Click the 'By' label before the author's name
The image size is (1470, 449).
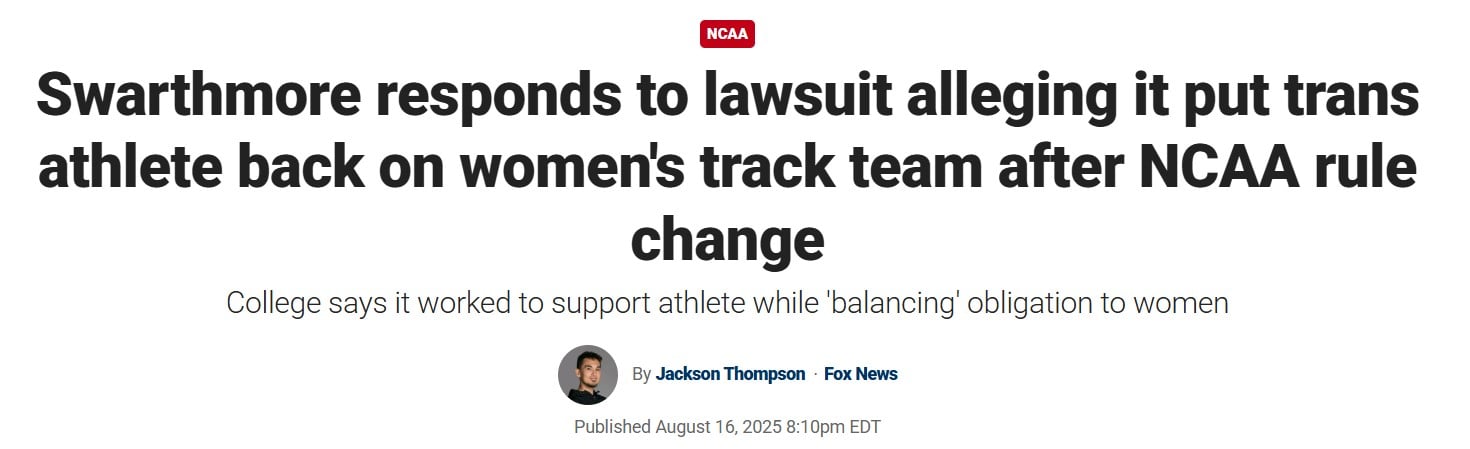click(x=641, y=374)
